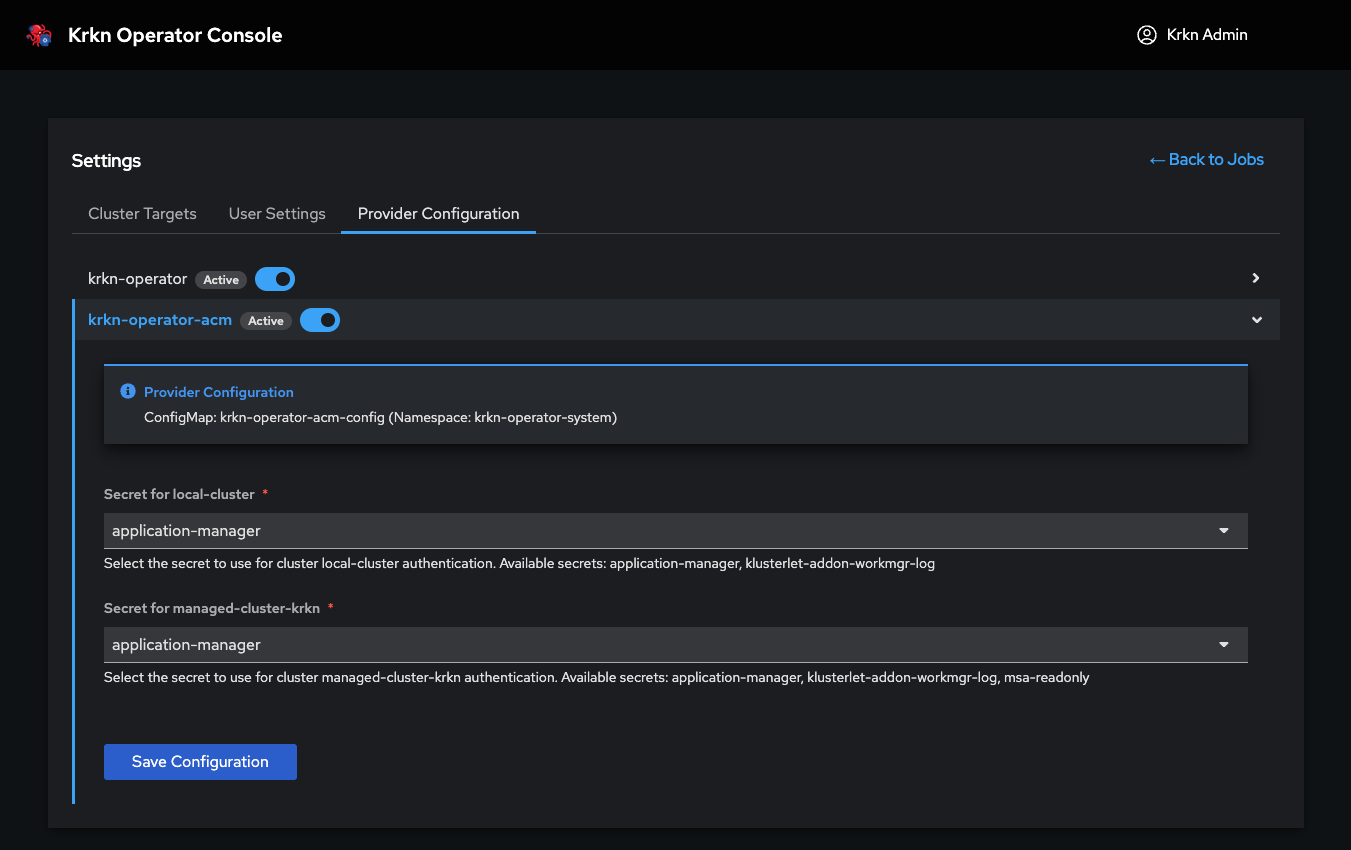This screenshot has width=1351, height=850.
Task: Select the Secret for managed-cluster-krkn field
Action: coord(675,645)
